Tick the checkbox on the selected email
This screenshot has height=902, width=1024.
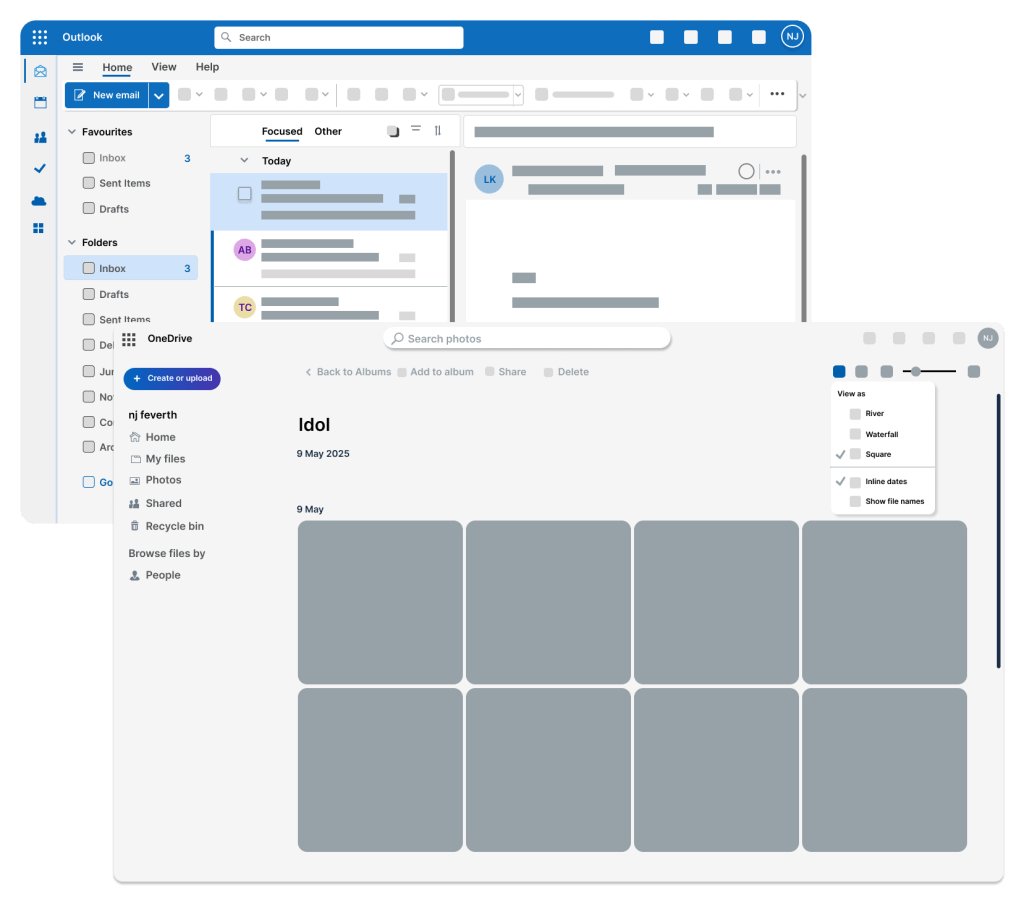(x=244, y=194)
